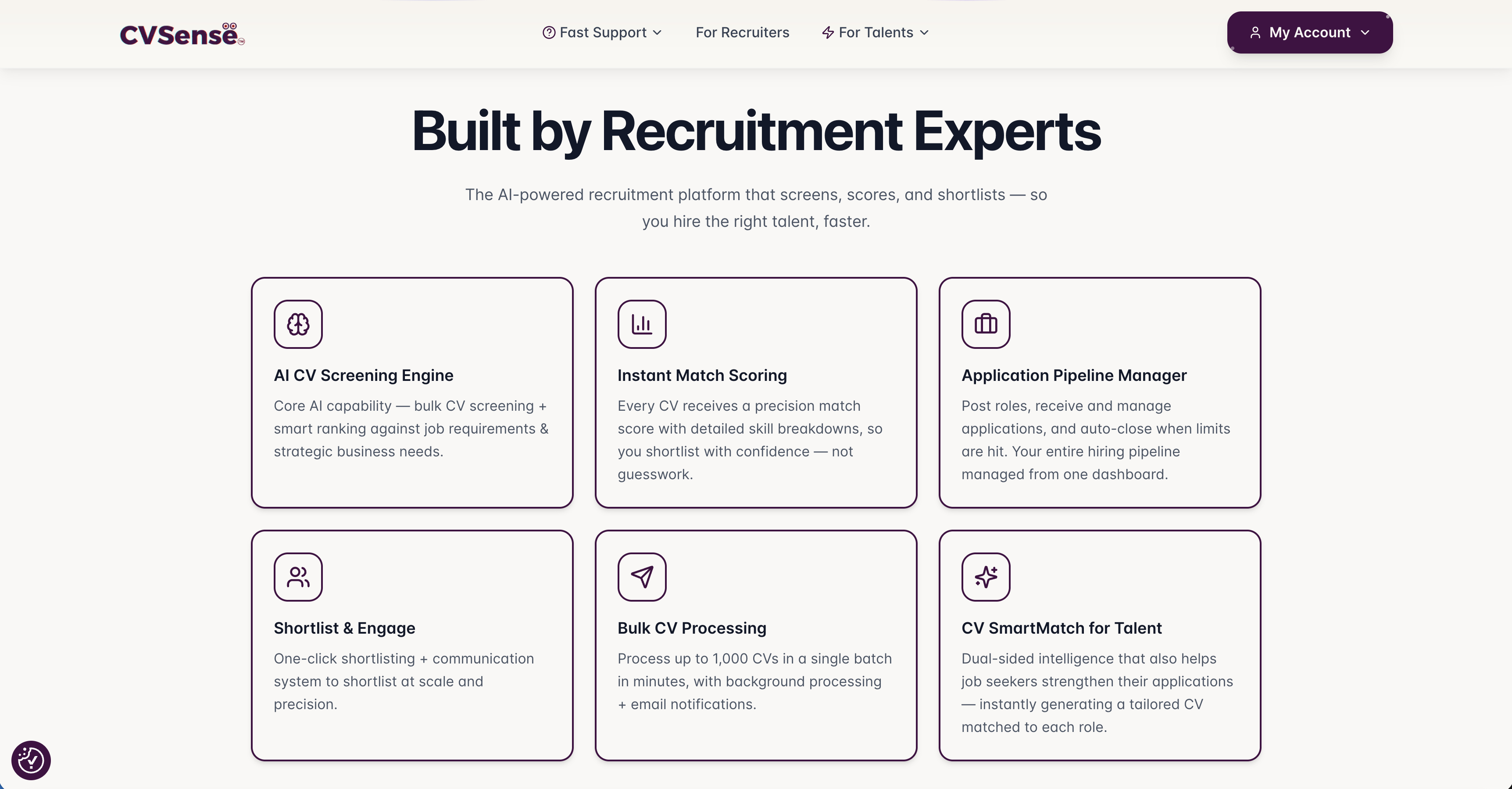This screenshot has height=789, width=1512.
Task: Go to the For Recruiters page
Action: click(x=742, y=32)
